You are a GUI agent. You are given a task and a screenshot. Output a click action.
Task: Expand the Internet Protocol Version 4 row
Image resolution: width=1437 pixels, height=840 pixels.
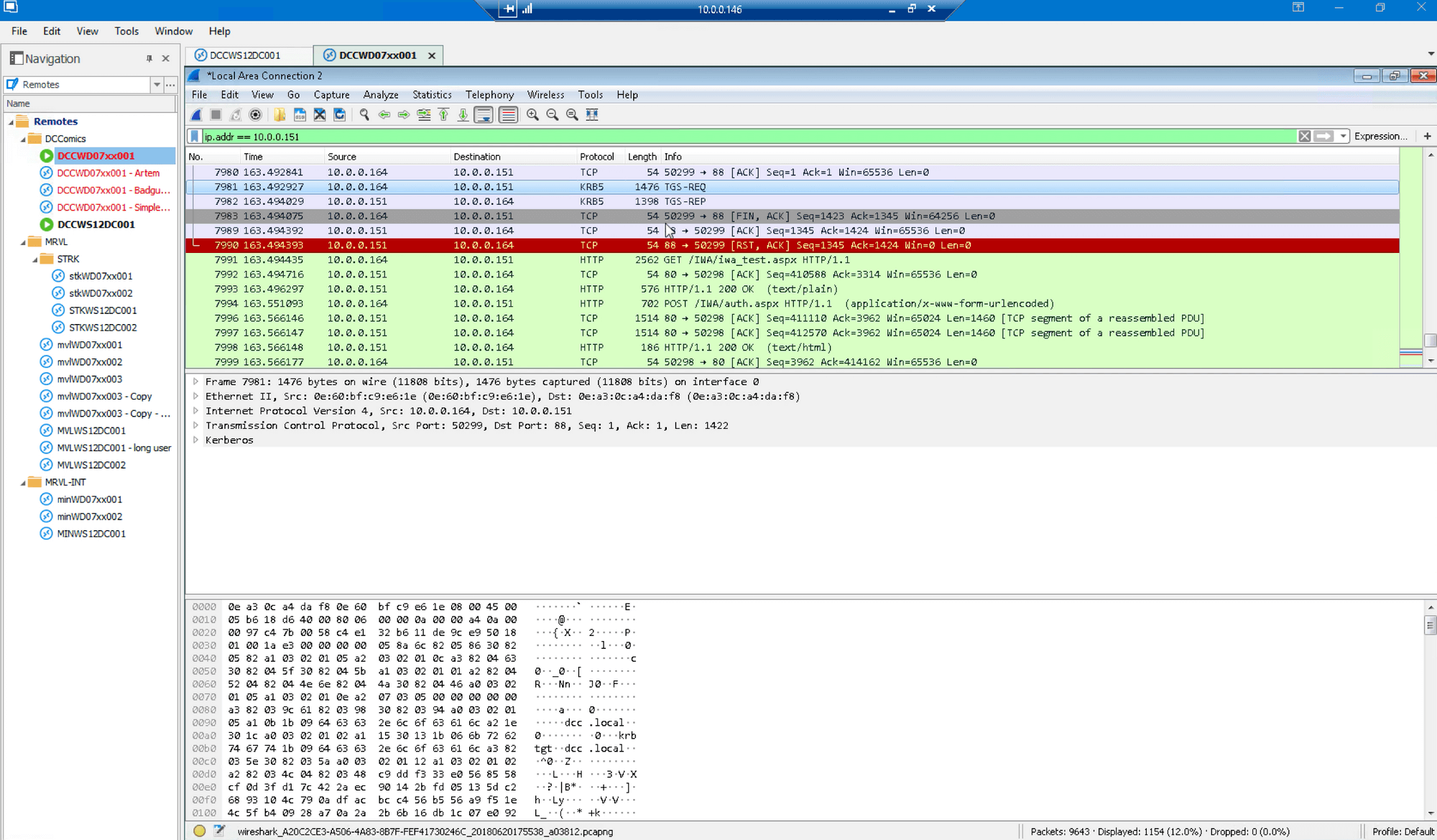[196, 410]
